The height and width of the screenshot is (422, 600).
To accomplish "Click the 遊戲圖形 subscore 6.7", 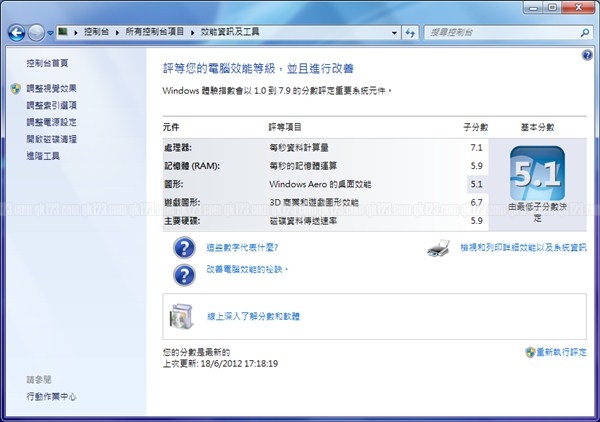I will pyautogui.click(x=476, y=202).
